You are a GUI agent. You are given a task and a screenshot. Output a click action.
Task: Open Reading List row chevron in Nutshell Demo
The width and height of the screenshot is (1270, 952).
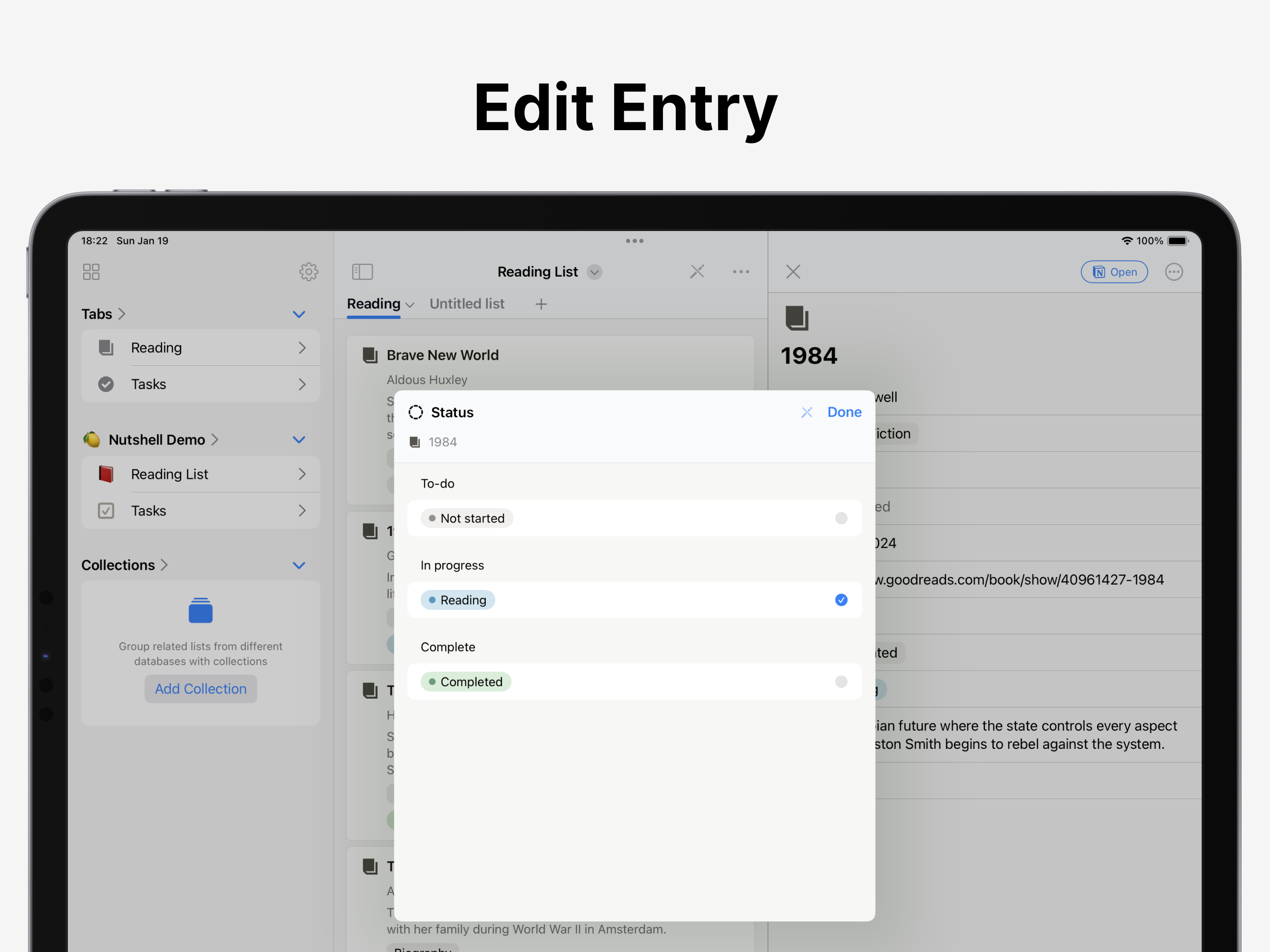coord(302,474)
